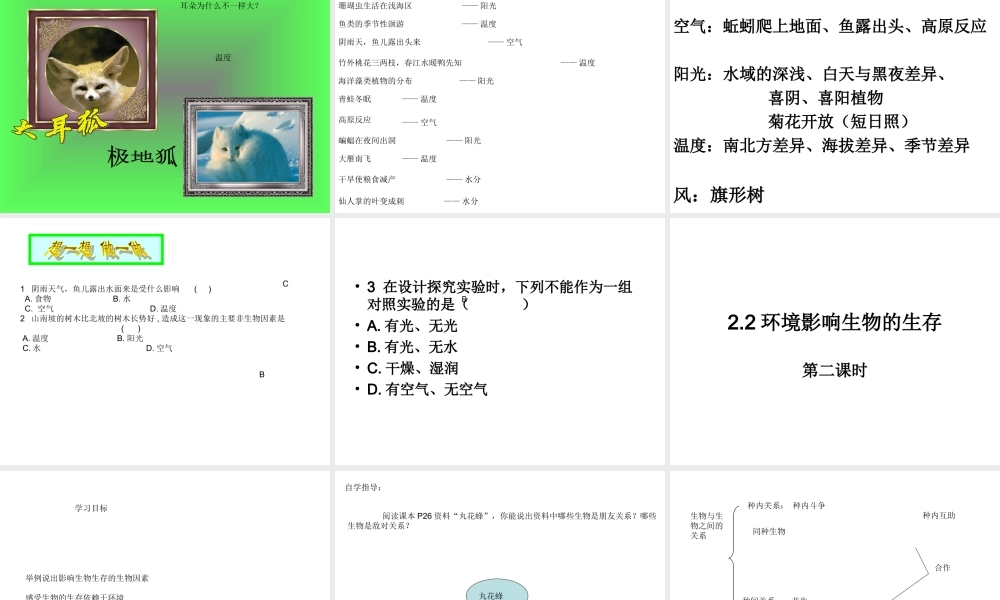Click the label 同种生物
Viewport: 1000px width, 600px height.
[x=768, y=531]
